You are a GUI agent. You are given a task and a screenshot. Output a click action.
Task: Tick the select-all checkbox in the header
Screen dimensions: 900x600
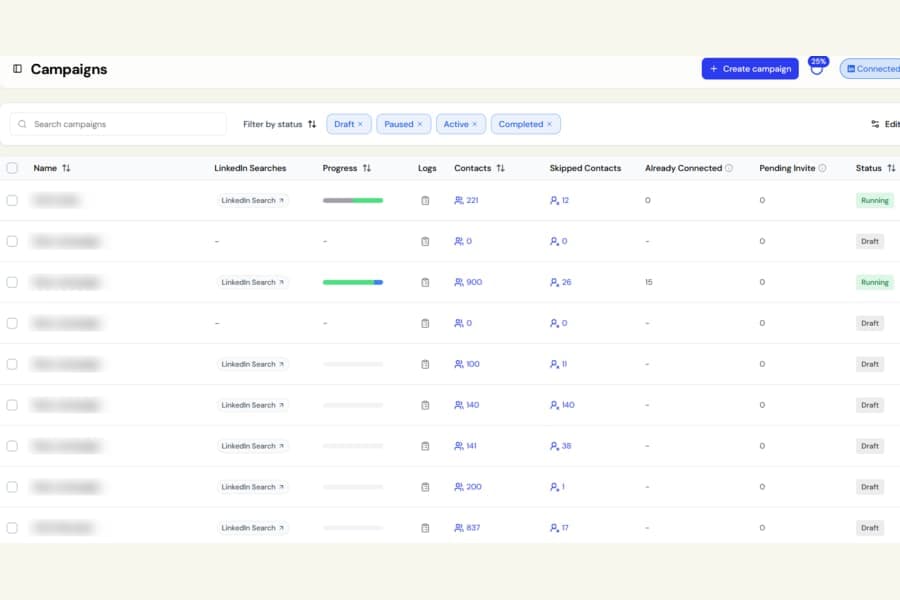point(12,168)
